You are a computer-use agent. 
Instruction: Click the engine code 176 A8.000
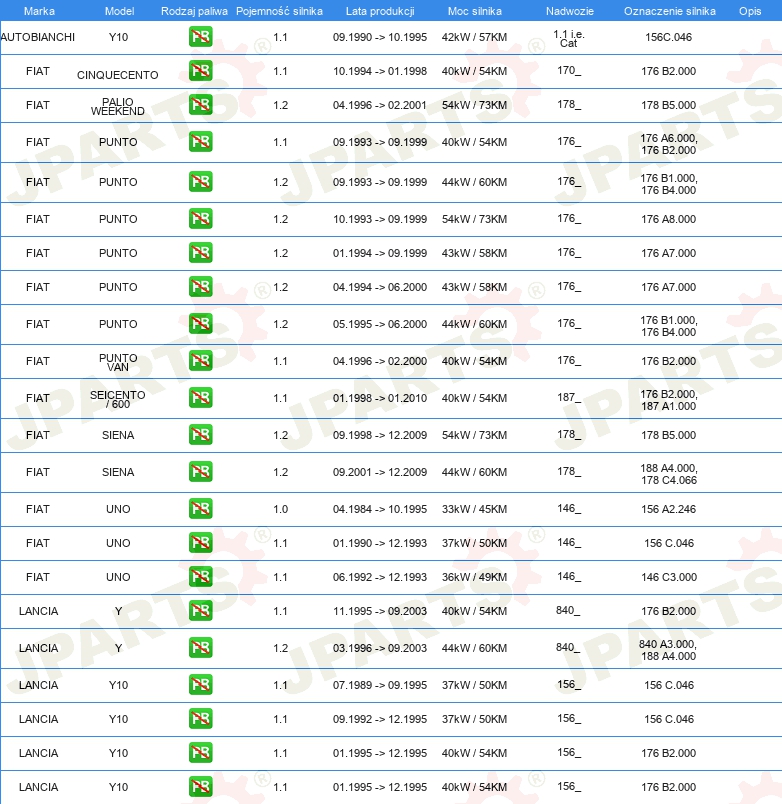(669, 219)
